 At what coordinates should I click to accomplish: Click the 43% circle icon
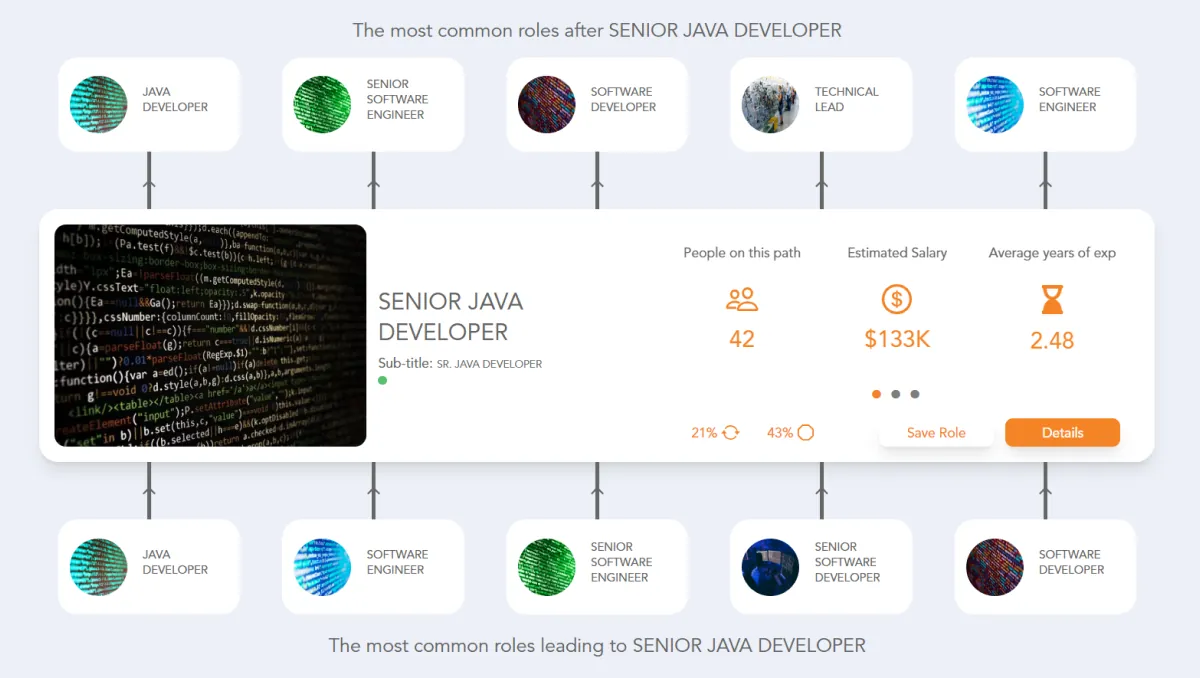pos(805,433)
